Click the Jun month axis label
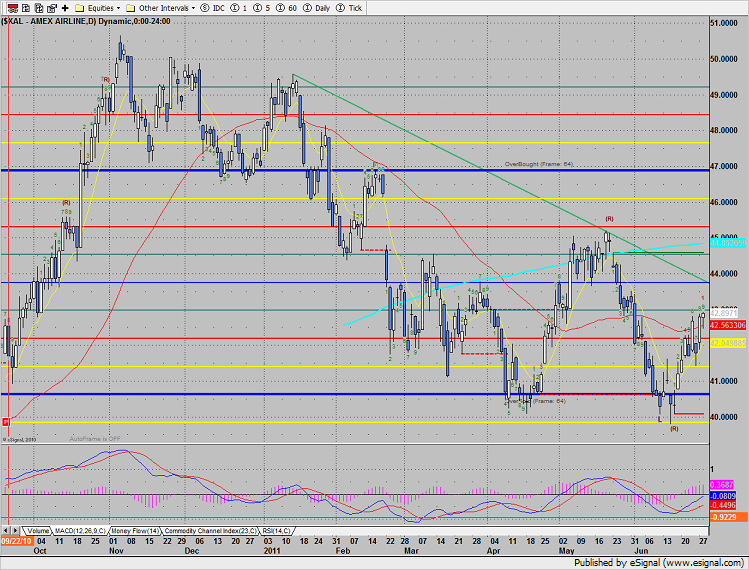Viewport: 749px width, 570px height. tap(642, 550)
